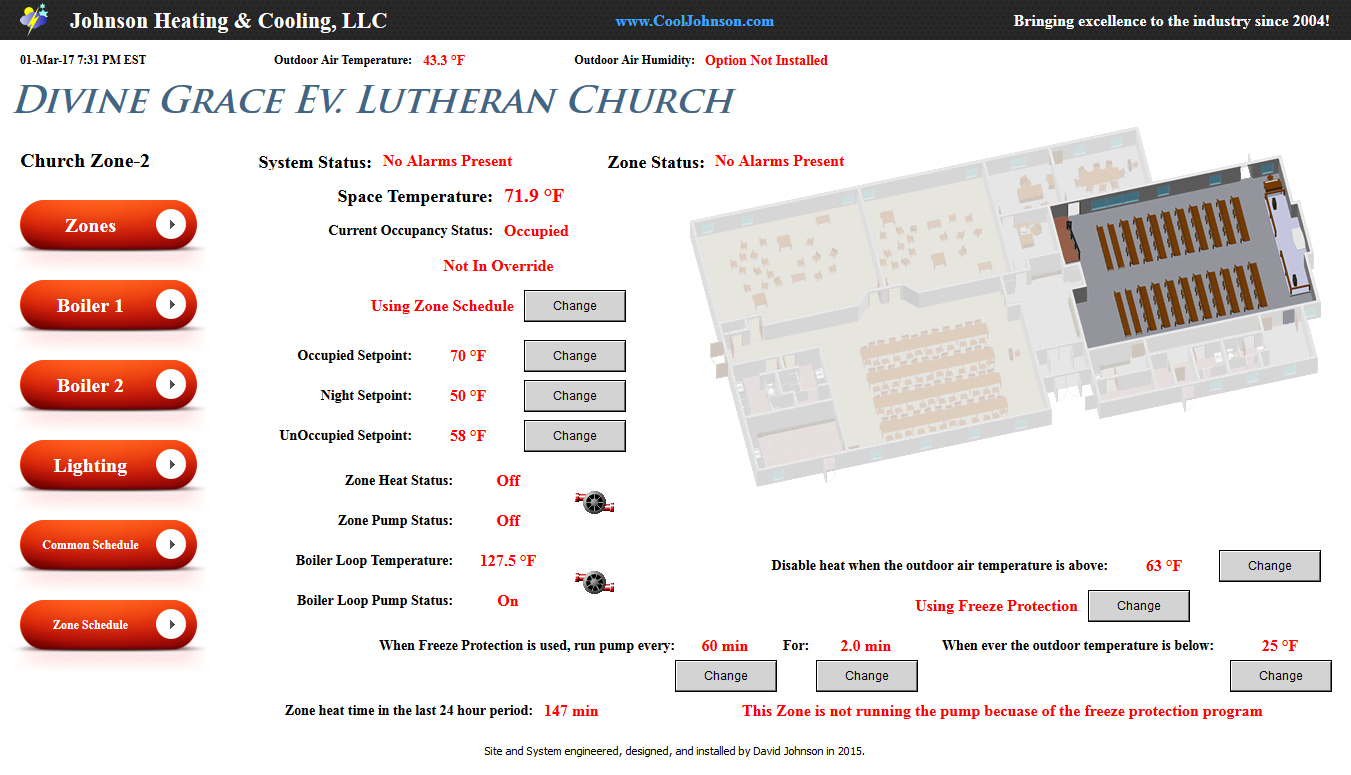Open the Lighting controls page

[109, 466]
